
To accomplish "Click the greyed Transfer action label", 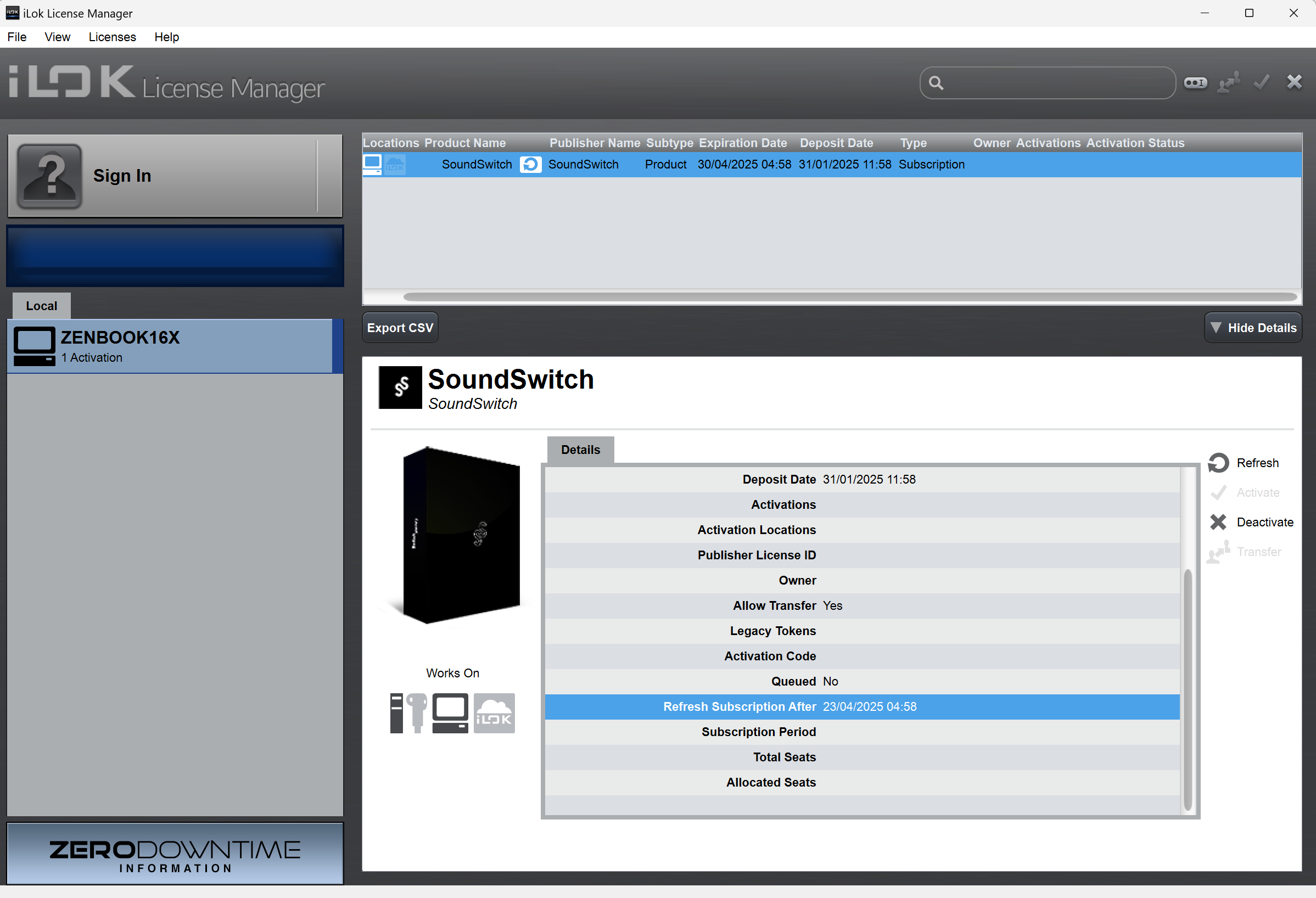I will point(1259,552).
